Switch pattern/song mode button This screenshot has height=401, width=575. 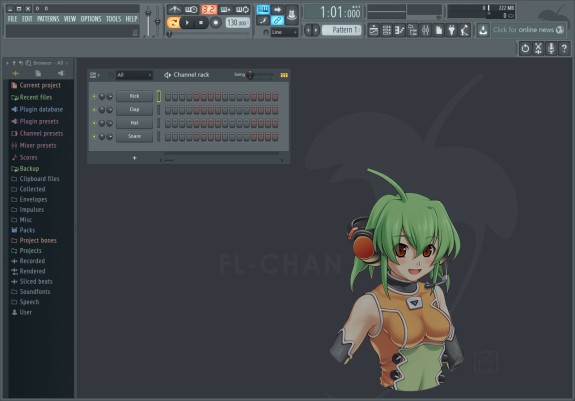[173, 23]
